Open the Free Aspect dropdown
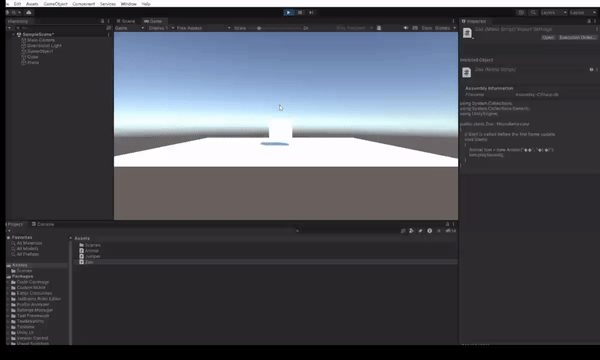This screenshot has height=360, width=600. (x=203, y=28)
